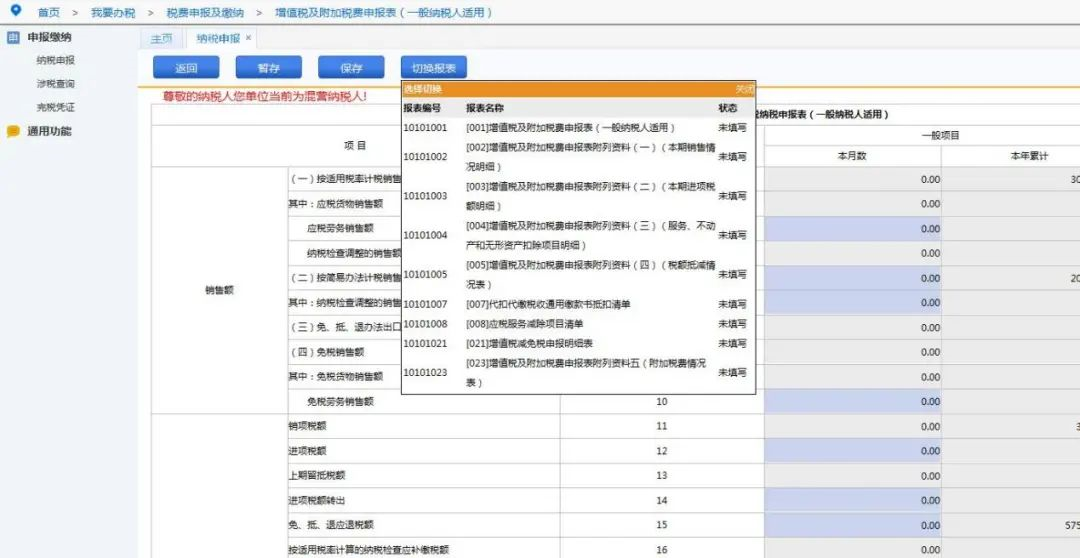The width and height of the screenshot is (1080, 558).
Task: Click the (四)免税销售额 row label
Action: (327, 352)
